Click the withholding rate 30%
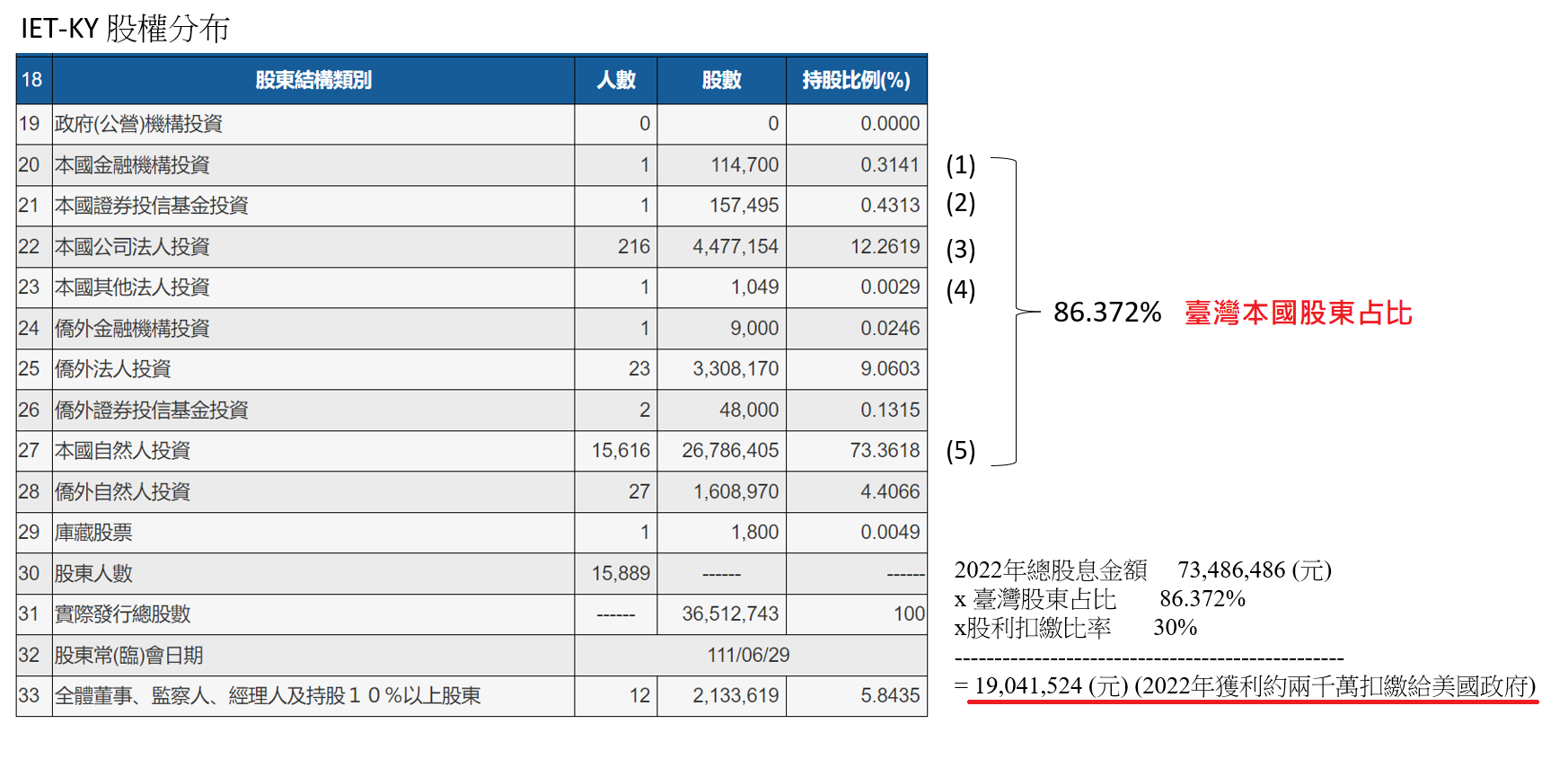This screenshot has width=1568, height=759. [x=1176, y=628]
